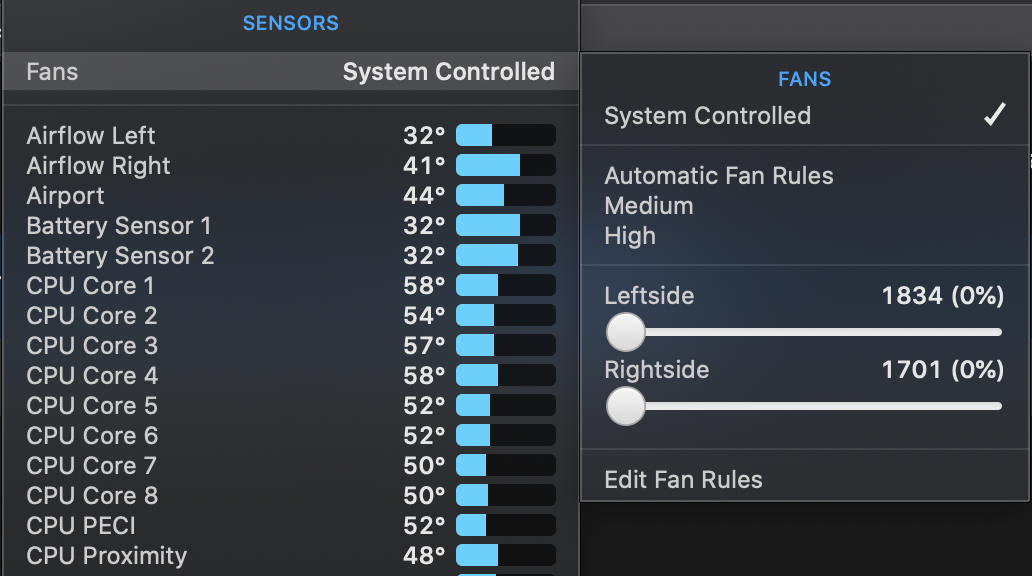Select High fan speed preset
Screen dimensions: 1032x576
[x=630, y=236]
